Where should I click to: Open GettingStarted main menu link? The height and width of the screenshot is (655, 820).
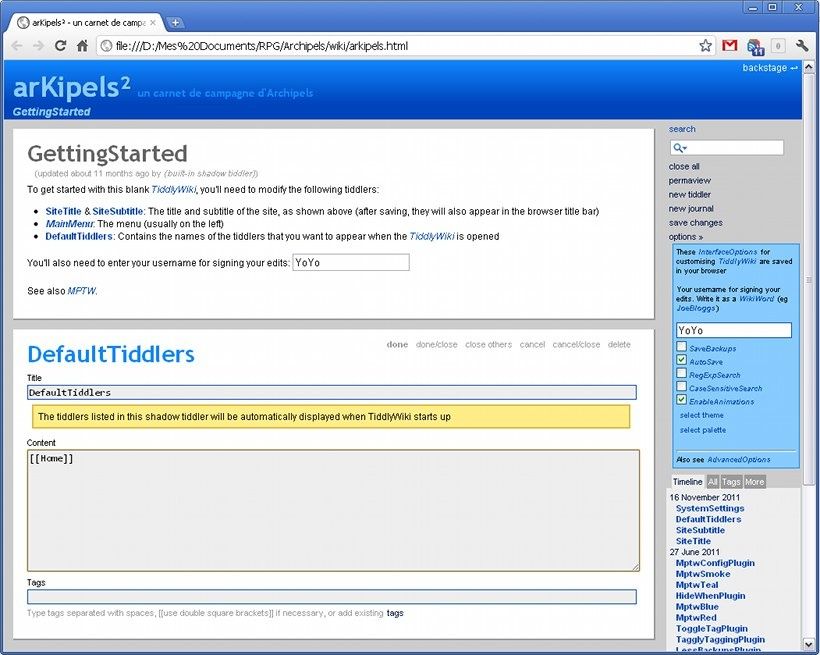point(51,111)
